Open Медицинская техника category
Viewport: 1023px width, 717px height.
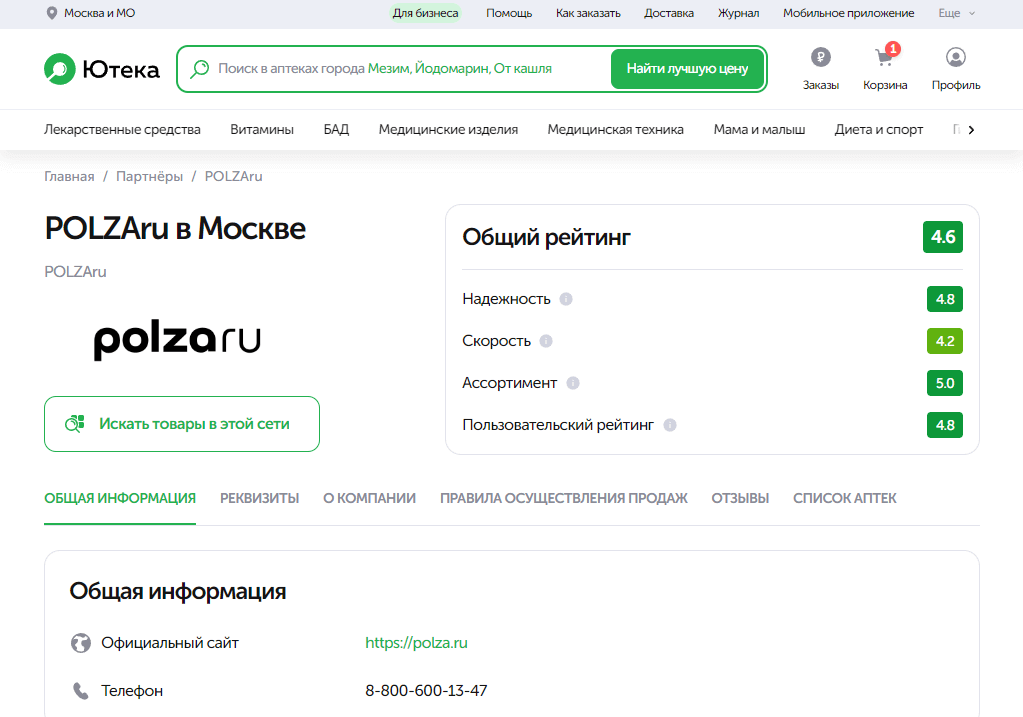(x=615, y=130)
